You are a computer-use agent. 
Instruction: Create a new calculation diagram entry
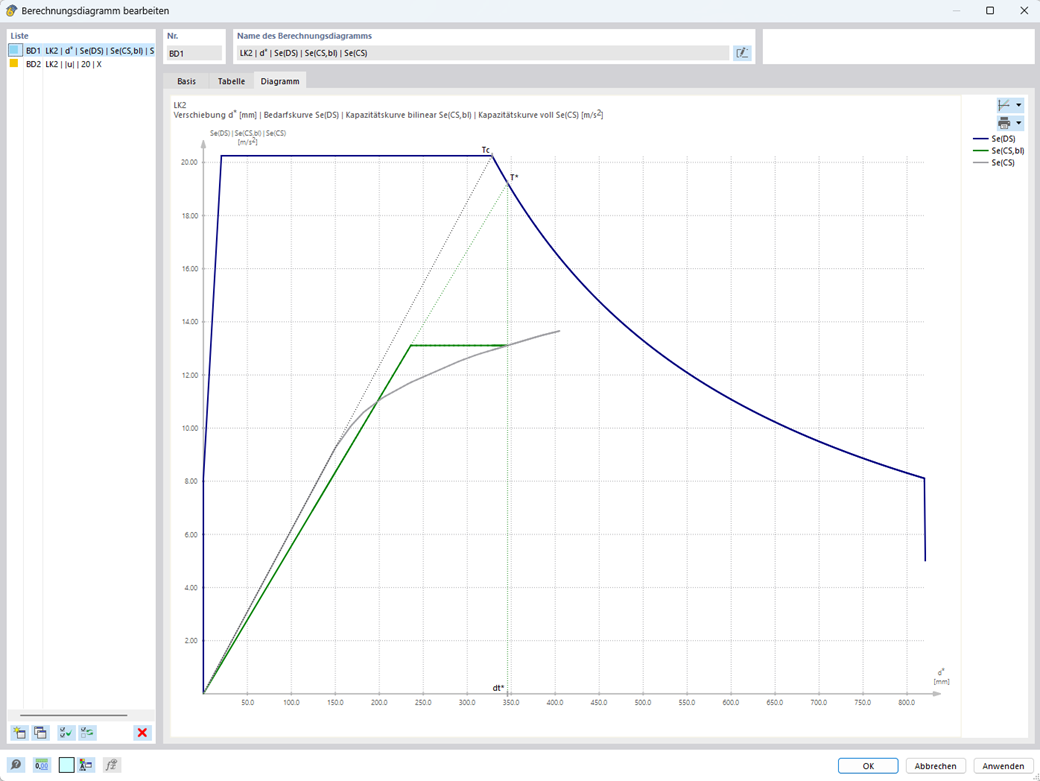click(x=20, y=733)
